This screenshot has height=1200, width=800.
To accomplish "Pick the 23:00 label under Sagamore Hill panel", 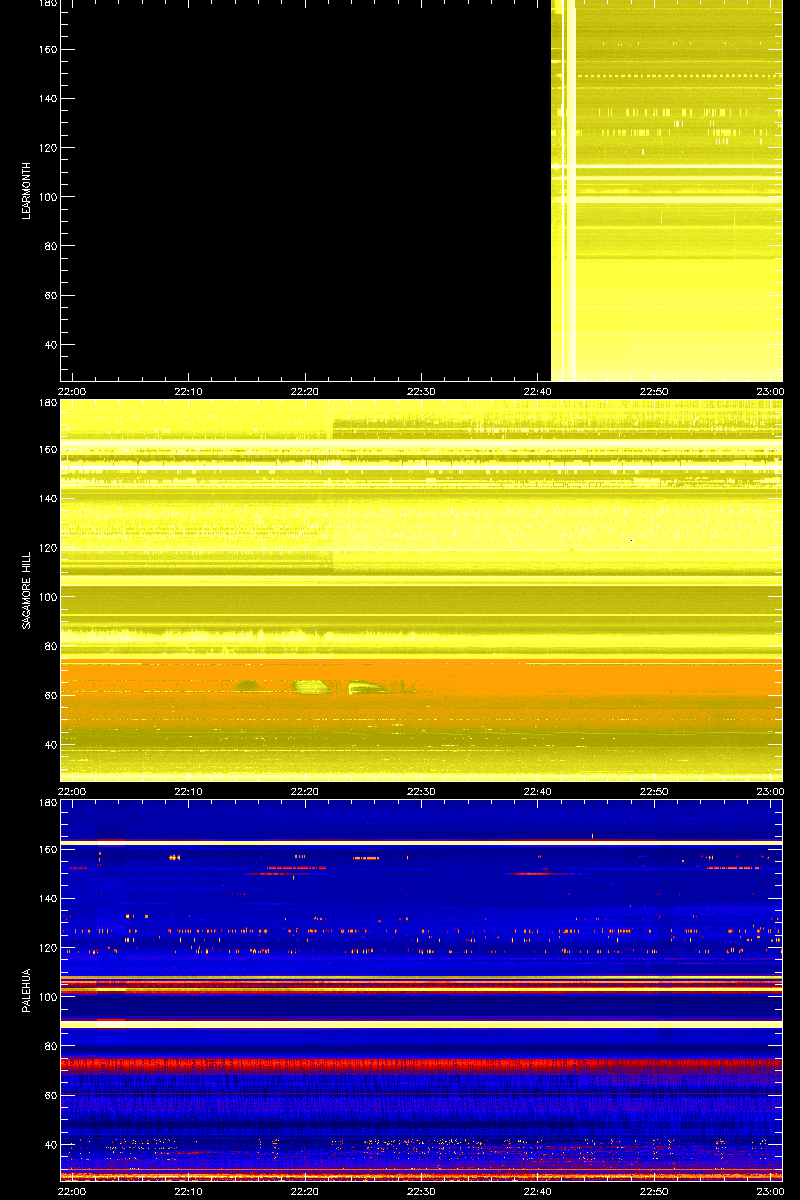I will (x=769, y=791).
